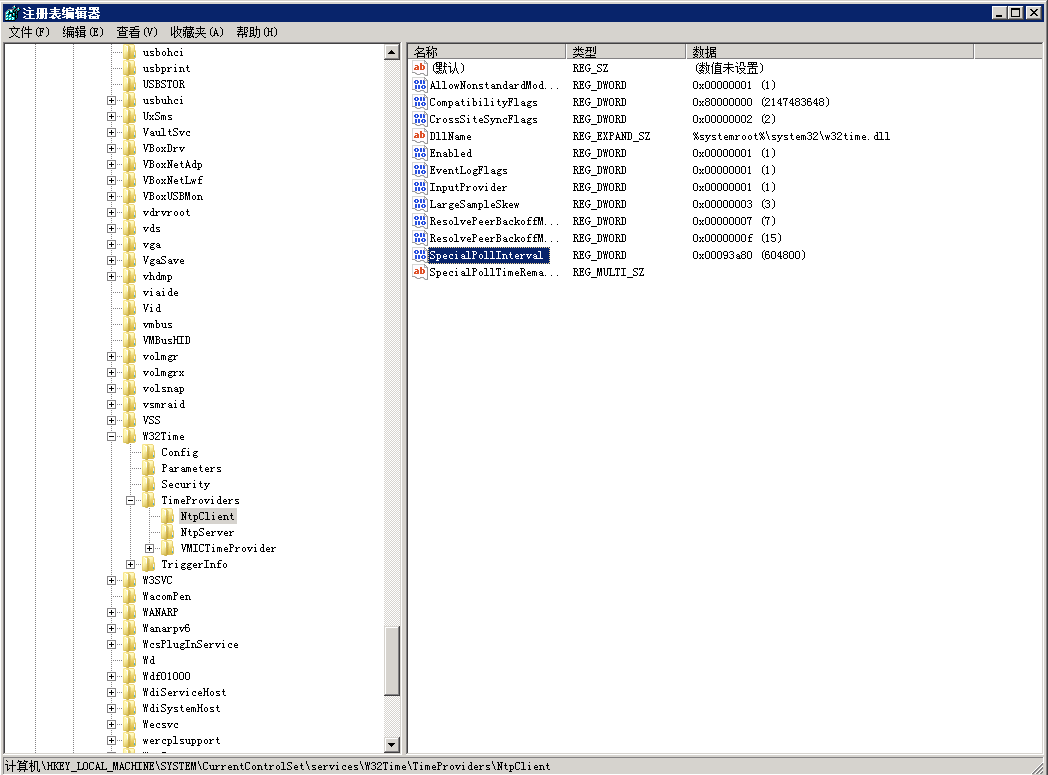This screenshot has width=1048, height=775.
Task: Click the DWORD icon beside EventLogFlags
Action: tap(420, 170)
